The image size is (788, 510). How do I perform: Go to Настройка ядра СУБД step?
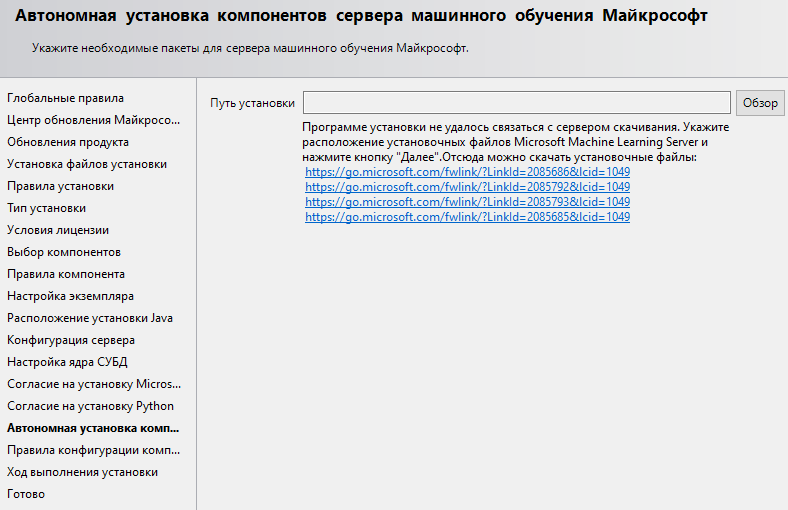tap(67, 362)
